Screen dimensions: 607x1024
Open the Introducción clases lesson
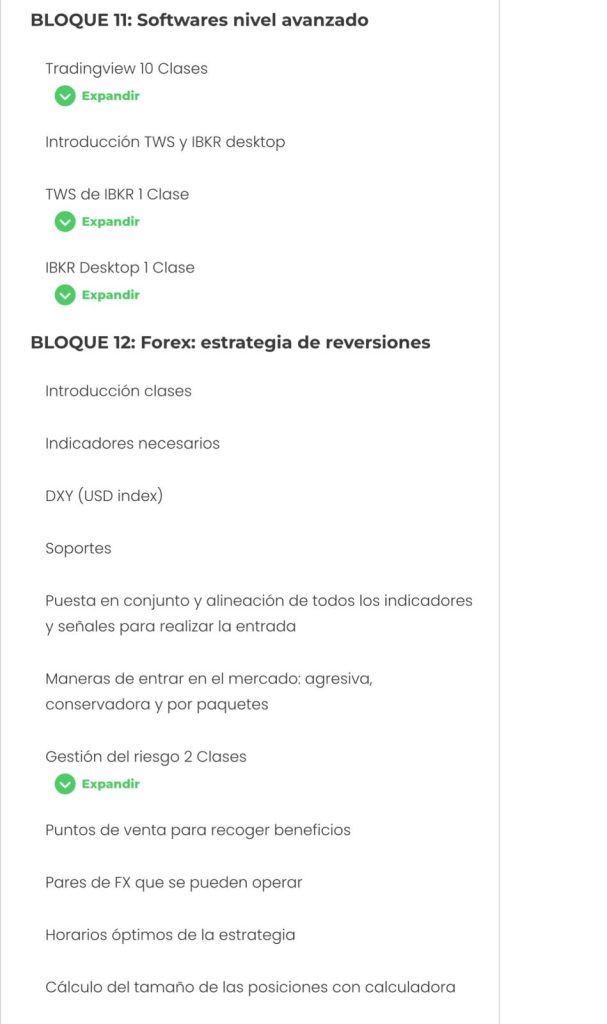click(x=118, y=391)
